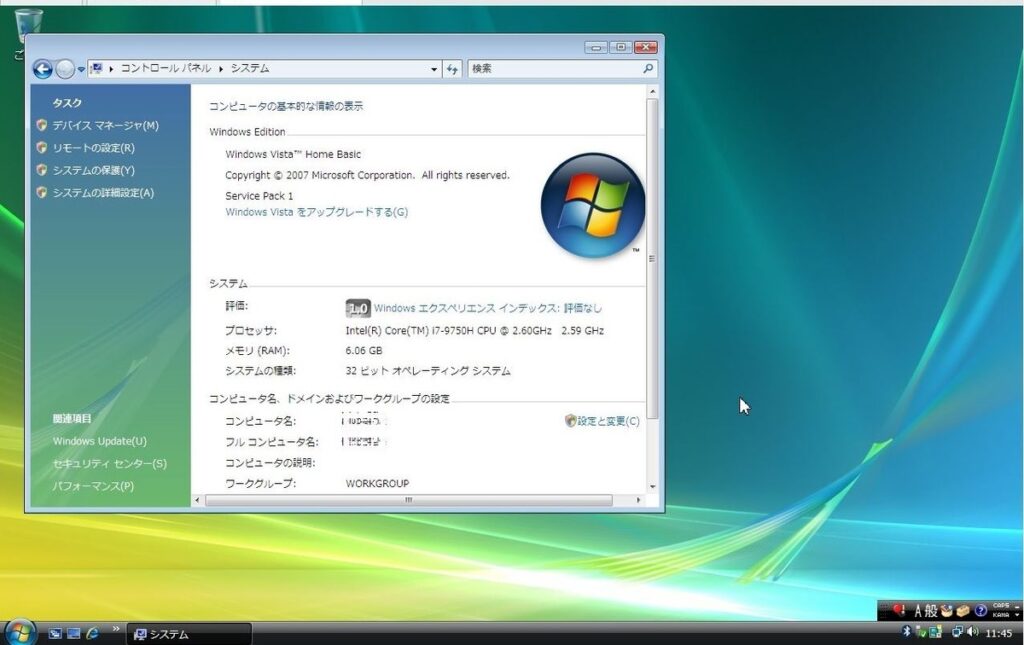Click the horizontal scrollbar right arrow
The image size is (1024, 645).
click(x=638, y=500)
